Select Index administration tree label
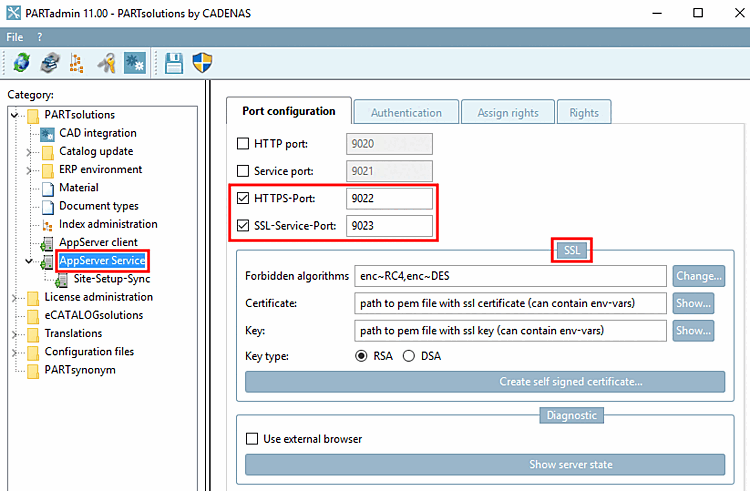The height and width of the screenshot is (491, 750). [x=108, y=224]
